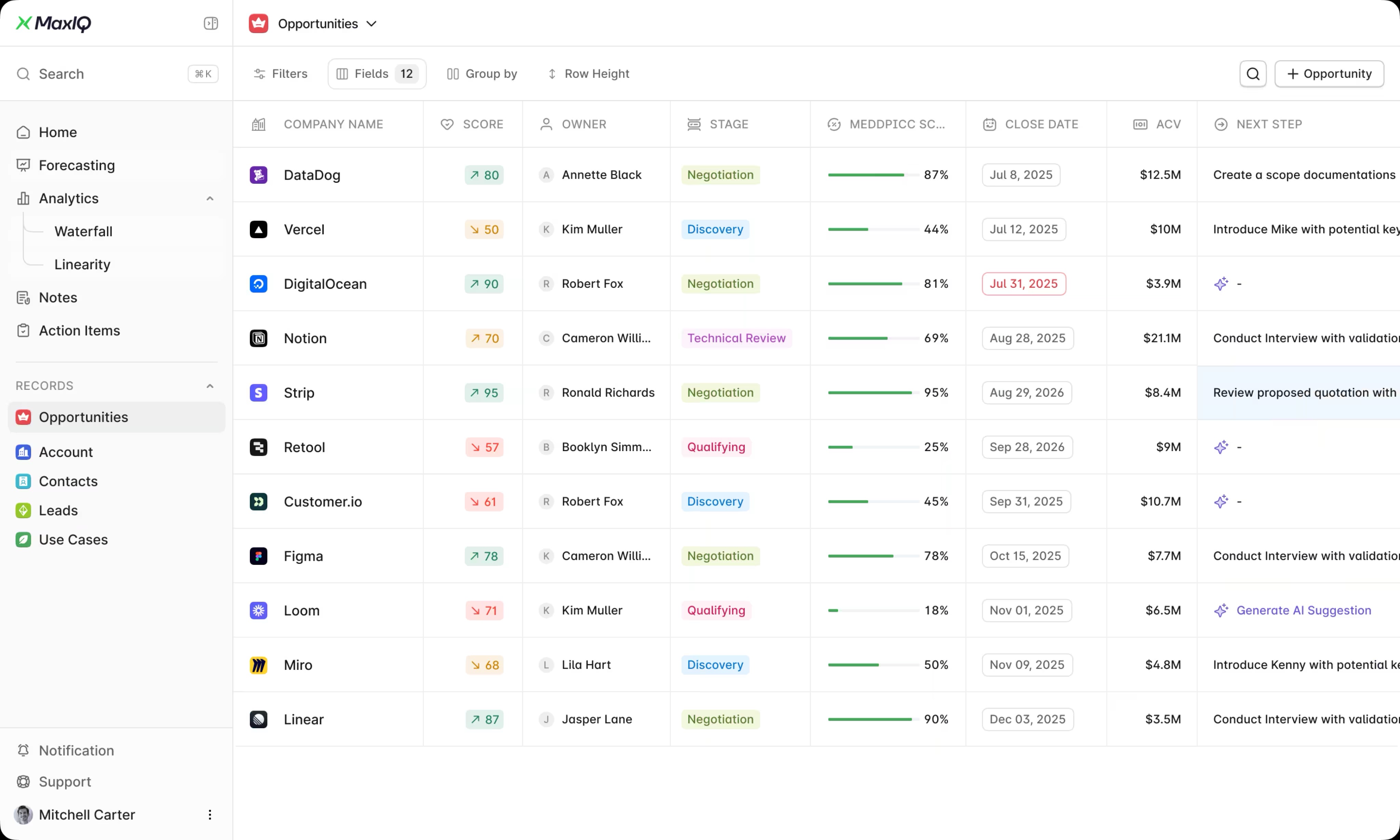Image resolution: width=1400 pixels, height=840 pixels.
Task: Go to Waterfall under Analytics
Action: [83, 231]
